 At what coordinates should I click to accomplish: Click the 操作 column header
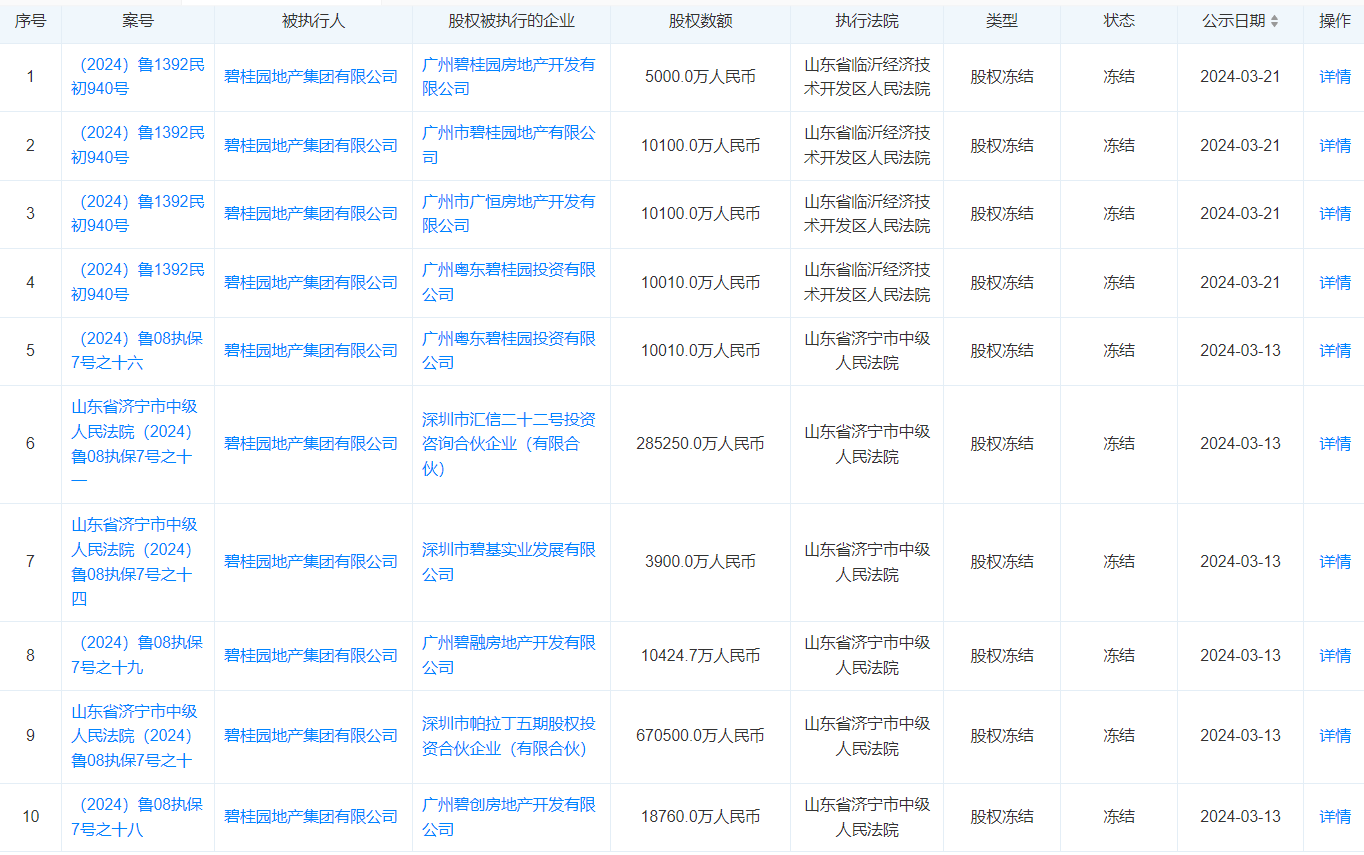1335,21
